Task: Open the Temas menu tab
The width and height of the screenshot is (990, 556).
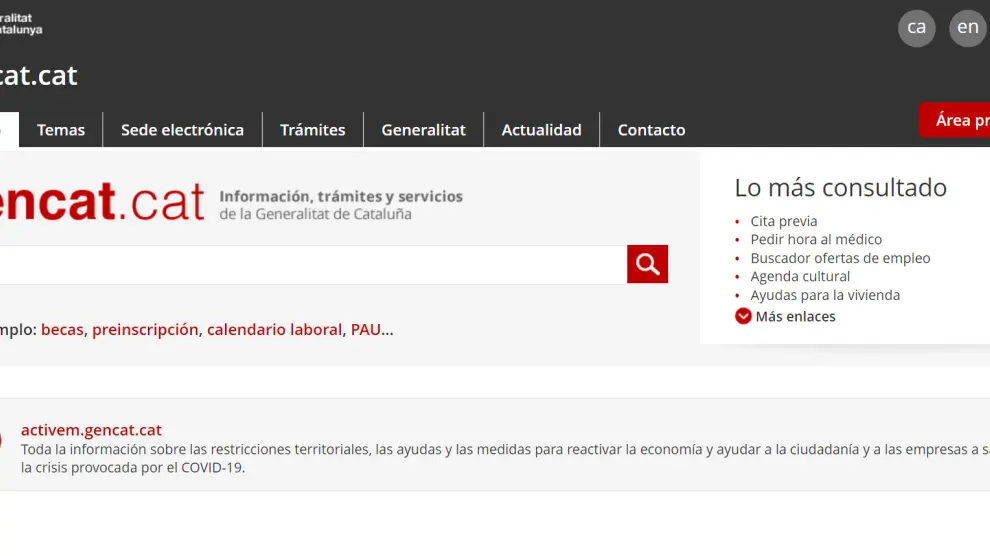Action: pos(61,130)
